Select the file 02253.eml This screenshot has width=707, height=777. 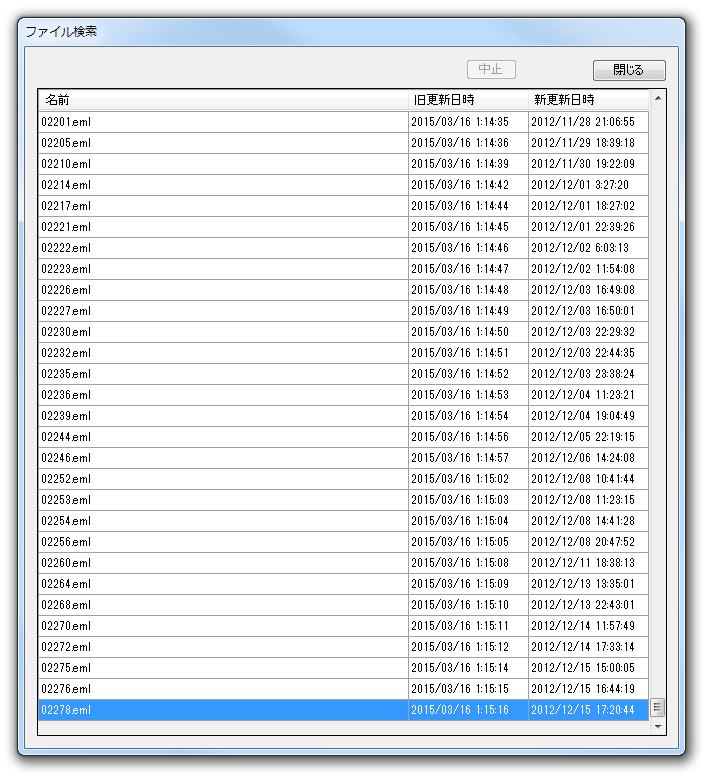(343, 500)
